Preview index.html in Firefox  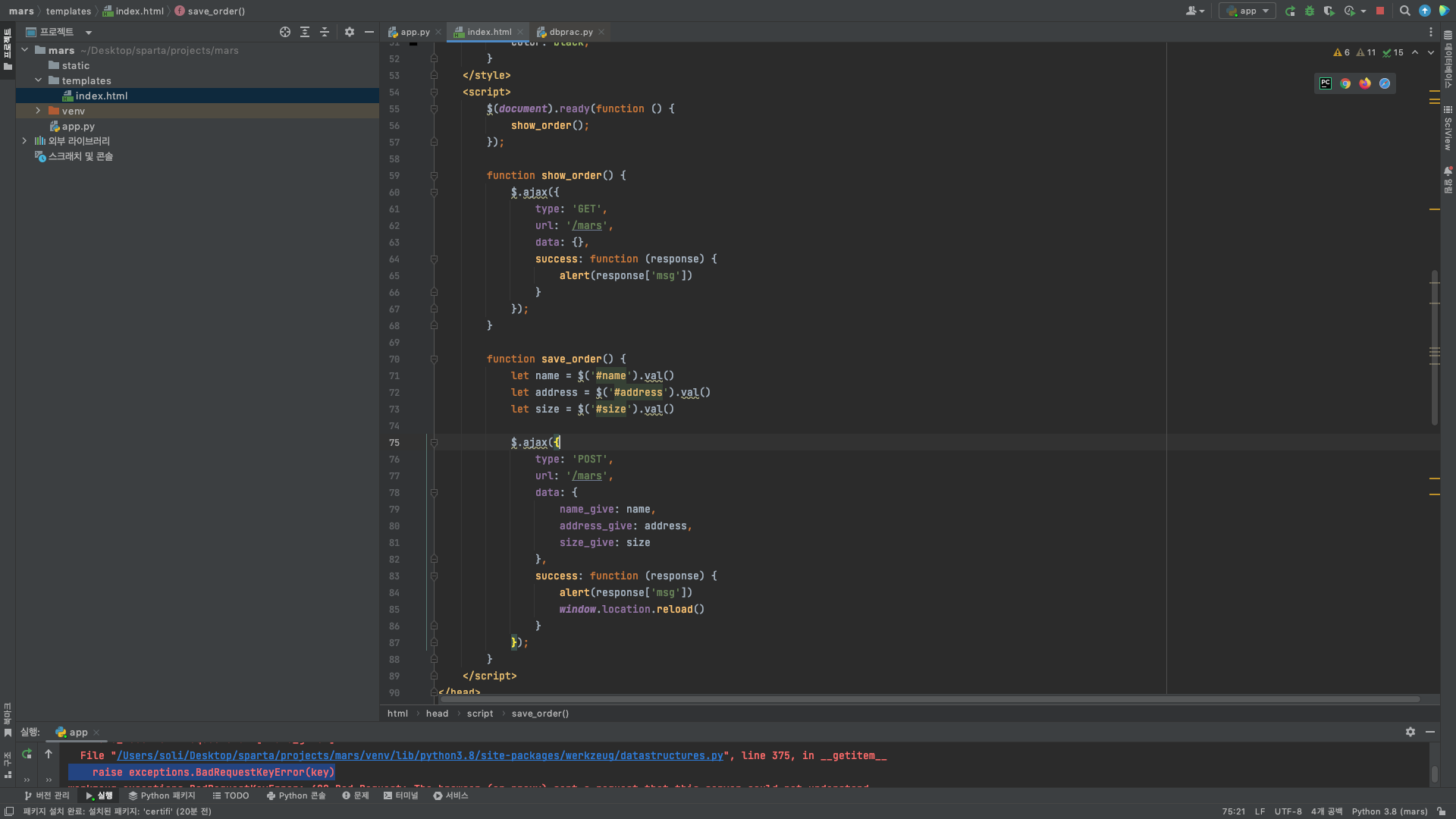pos(1365,83)
